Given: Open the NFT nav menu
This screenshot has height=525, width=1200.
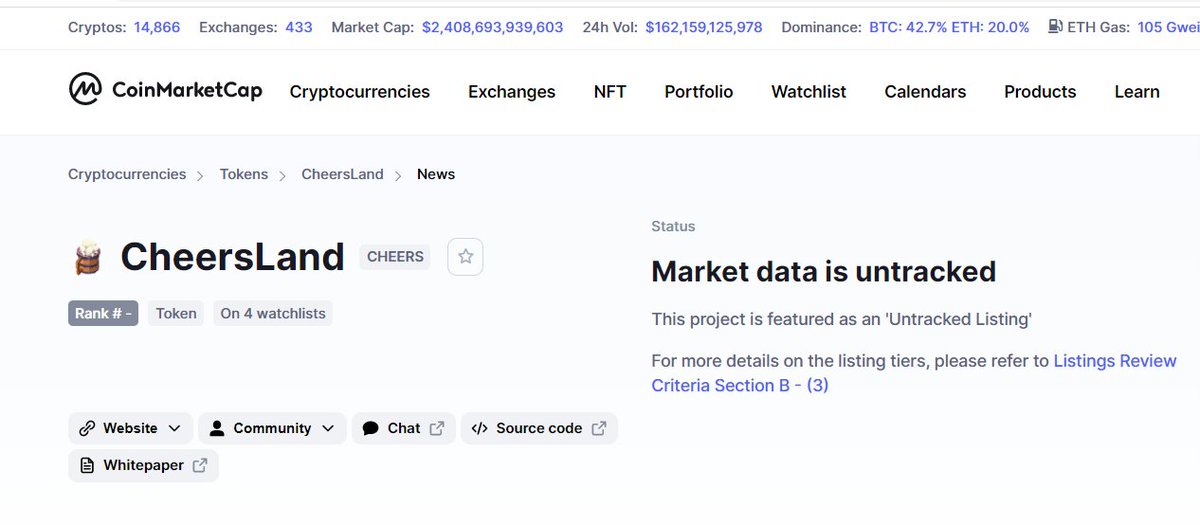Looking at the screenshot, I should click(610, 92).
